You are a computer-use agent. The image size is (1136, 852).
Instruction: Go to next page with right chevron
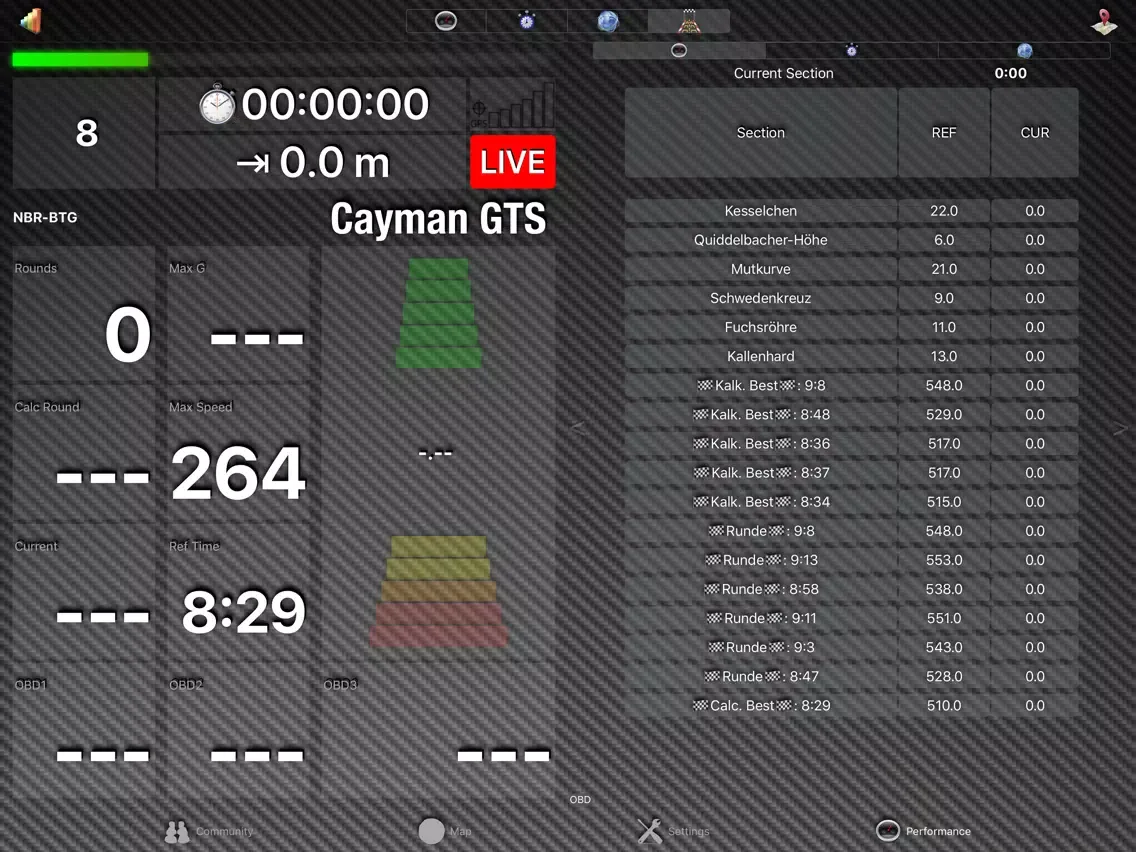pyautogui.click(x=1120, y=429)
